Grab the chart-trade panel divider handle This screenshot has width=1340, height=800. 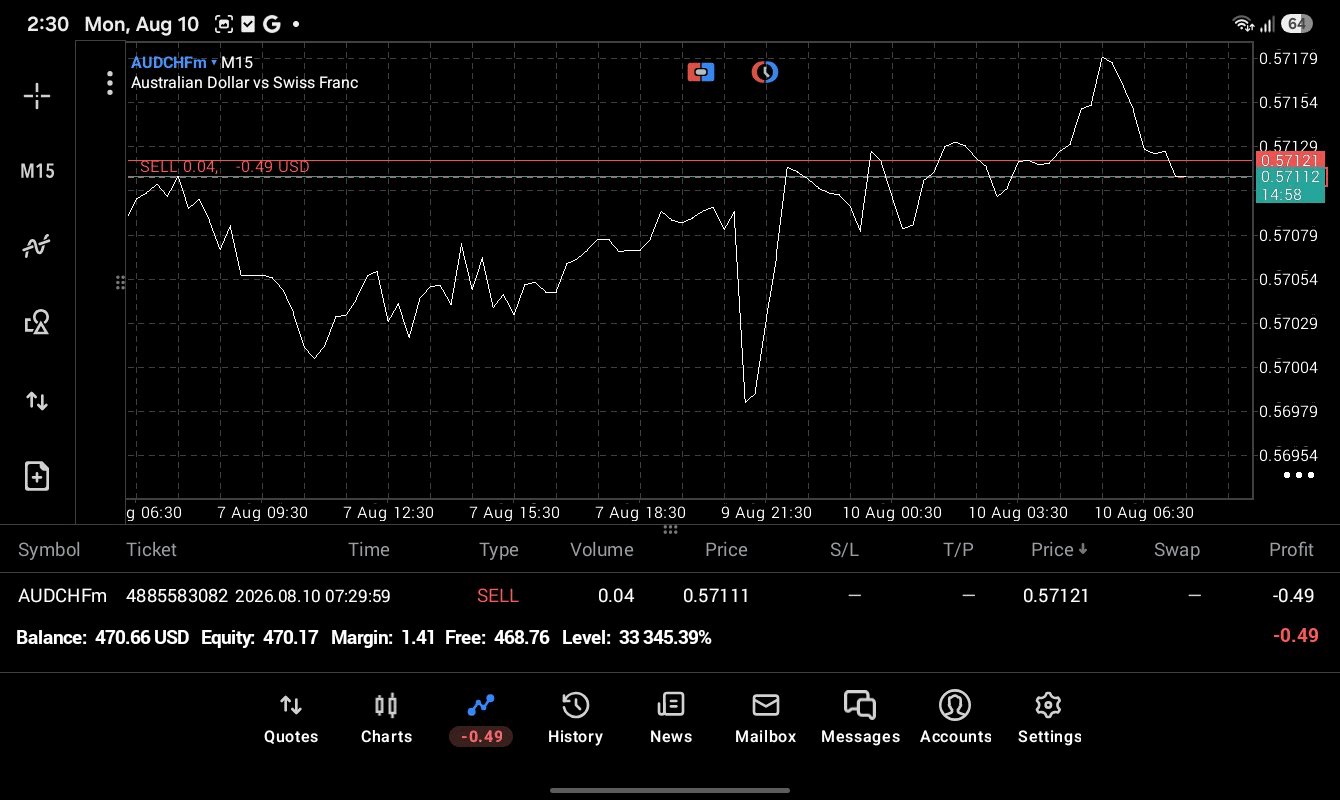click(x=670, y=529)
